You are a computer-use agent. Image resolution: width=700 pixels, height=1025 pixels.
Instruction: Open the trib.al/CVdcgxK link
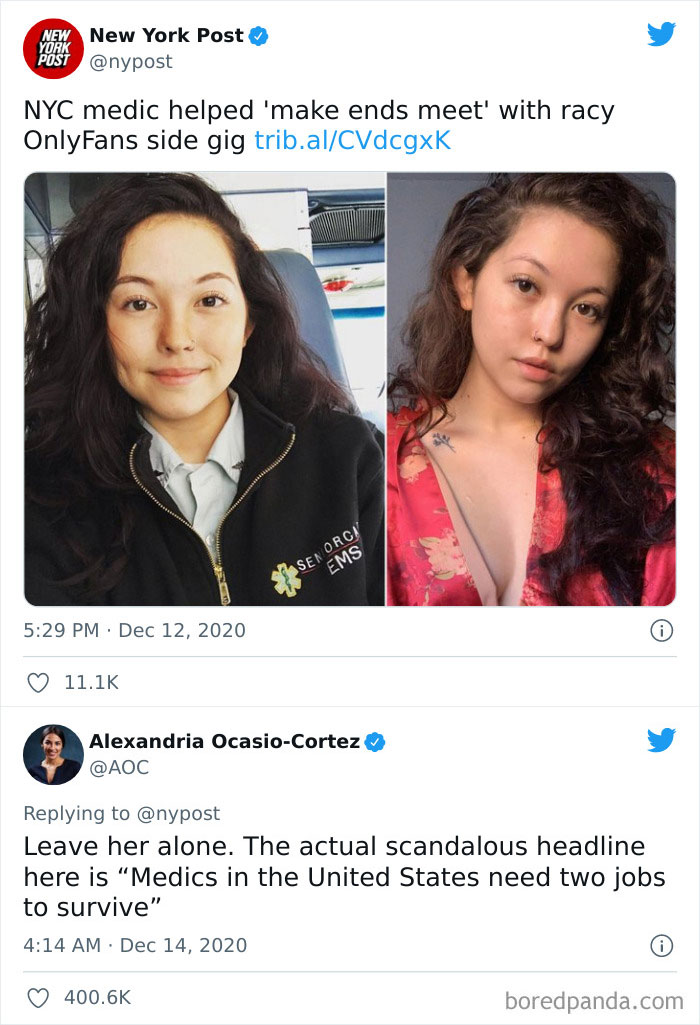pyautogui.click(x=352, y=141)
